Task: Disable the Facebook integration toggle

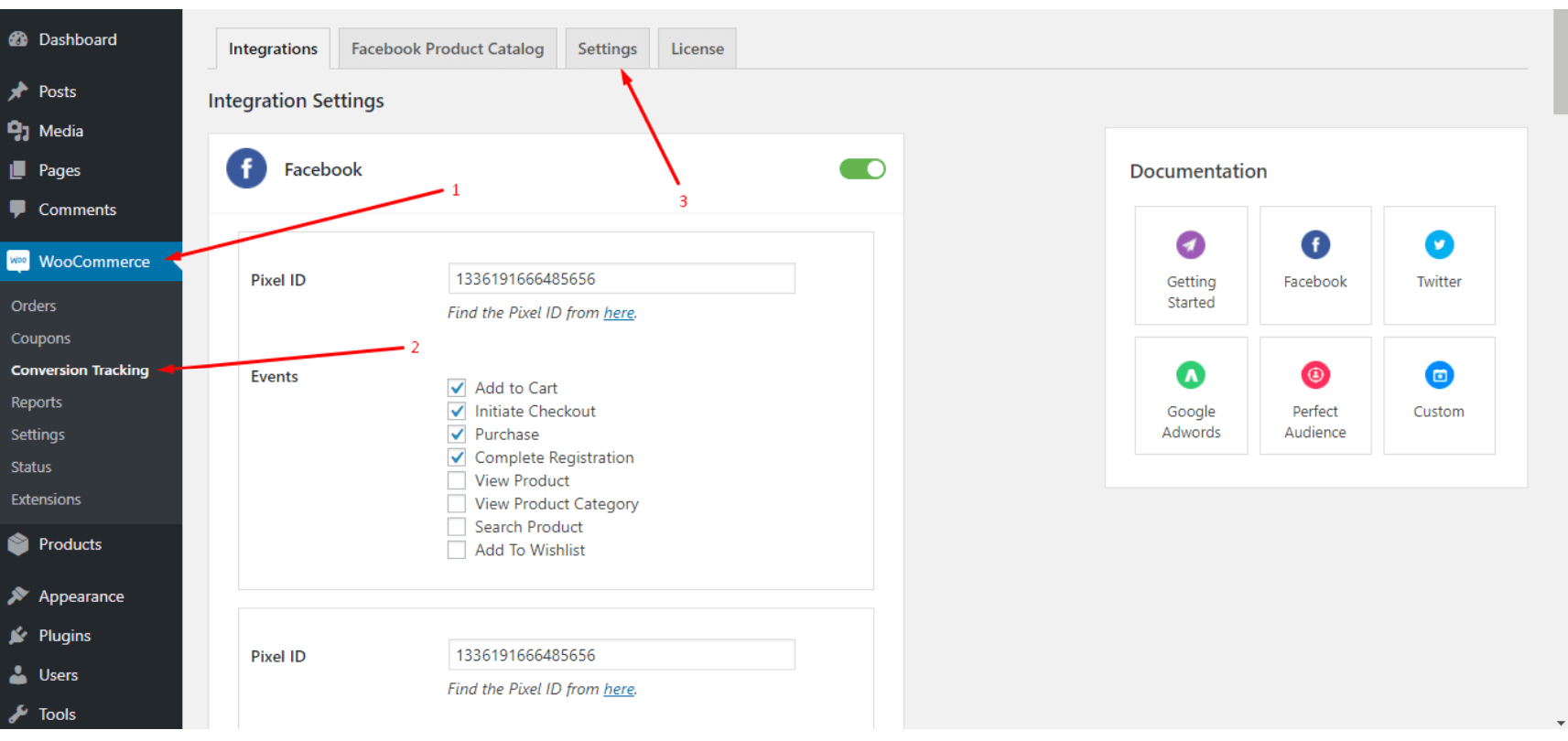Action: click(862, 169)
